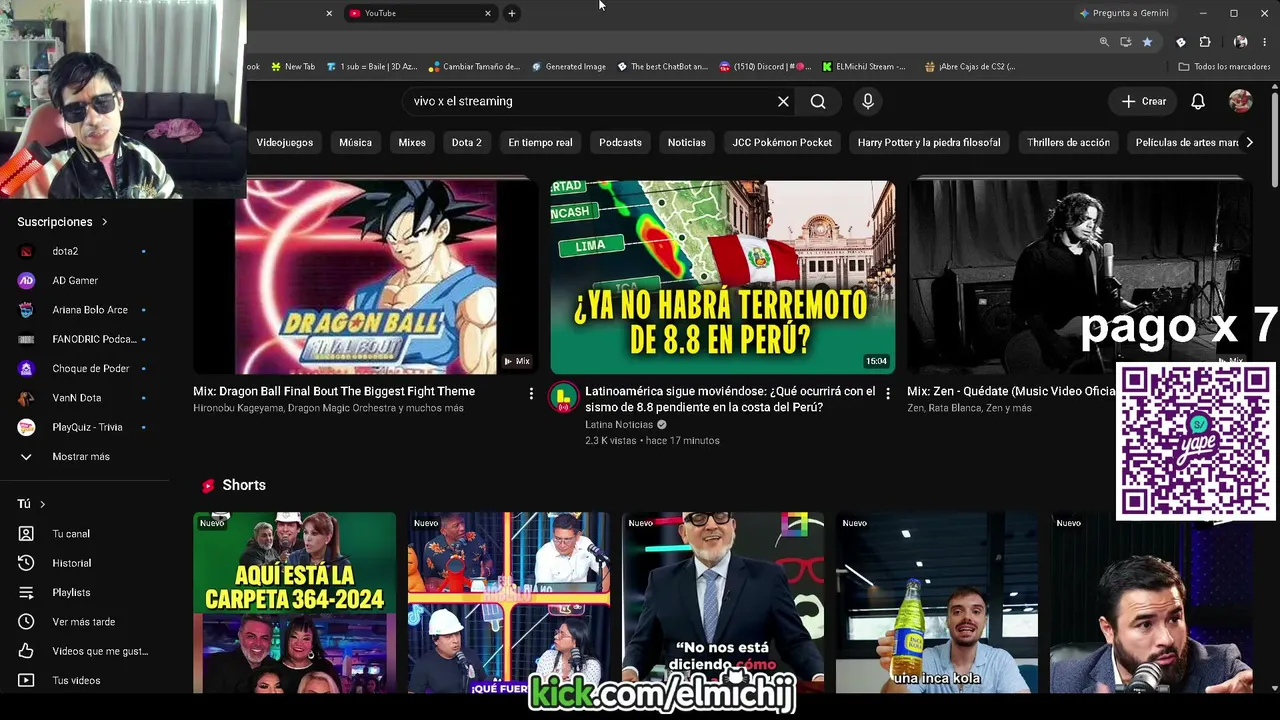Open the Tú section header
This screenshot has height=720, width=1280.
[31, 504]
